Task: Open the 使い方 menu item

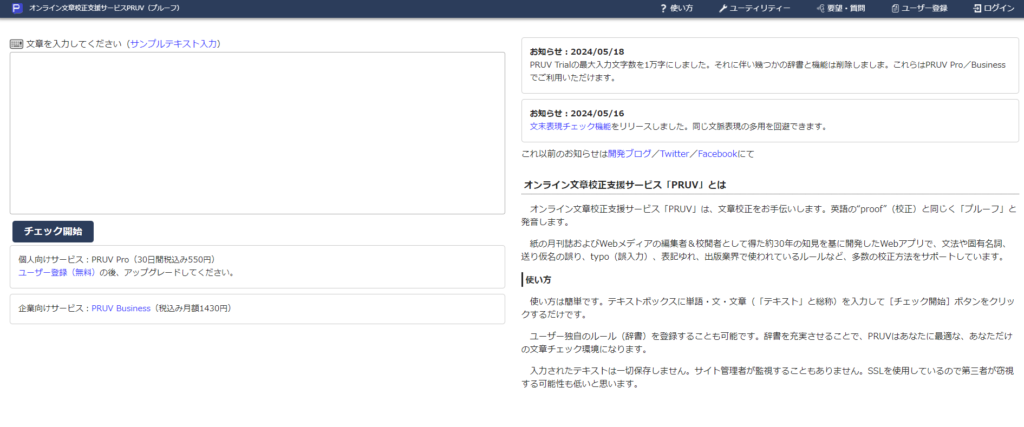Action: pyautogui.click(x=677, y=8)
